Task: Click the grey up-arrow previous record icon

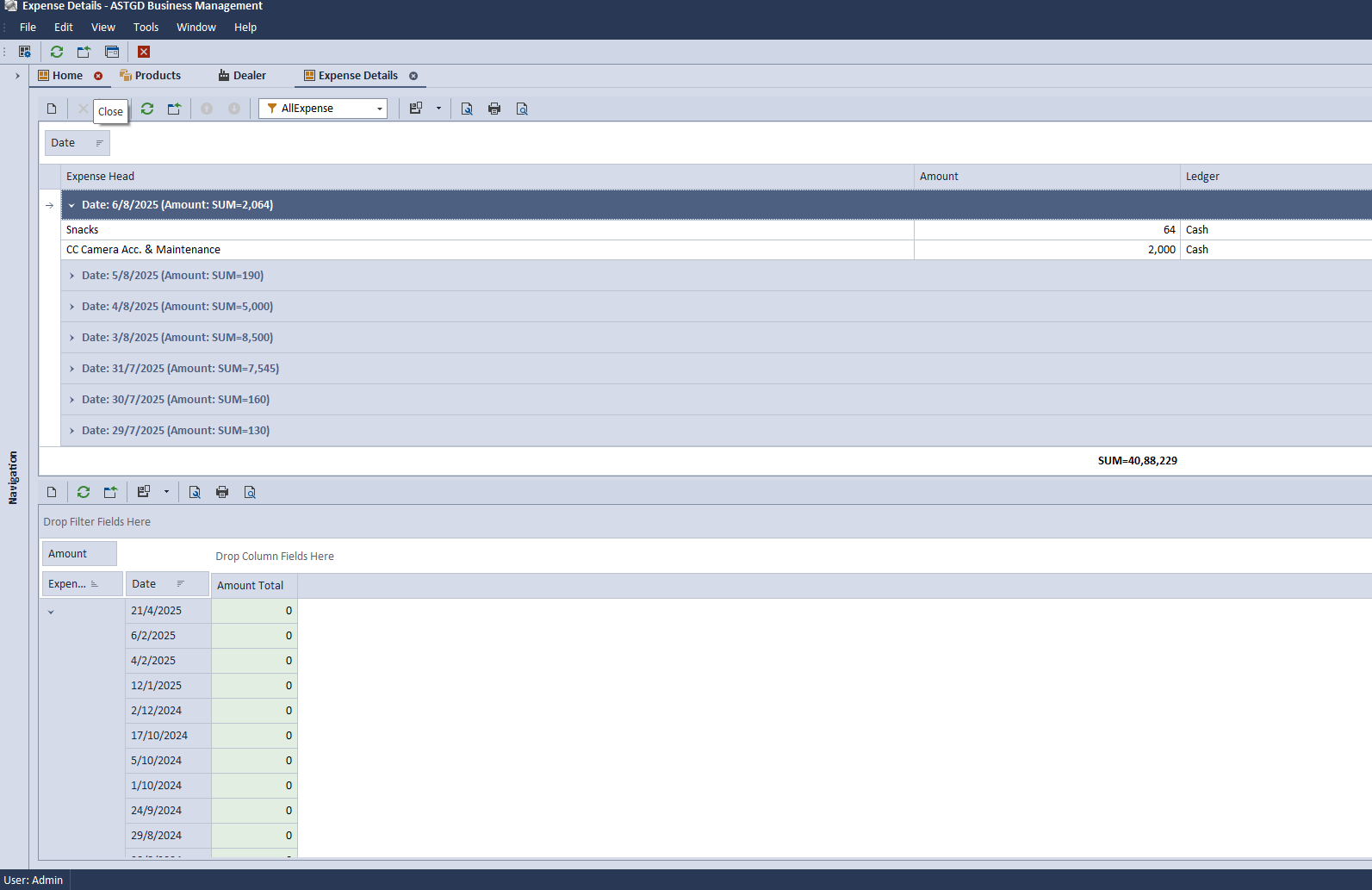Action: (207, 109)
